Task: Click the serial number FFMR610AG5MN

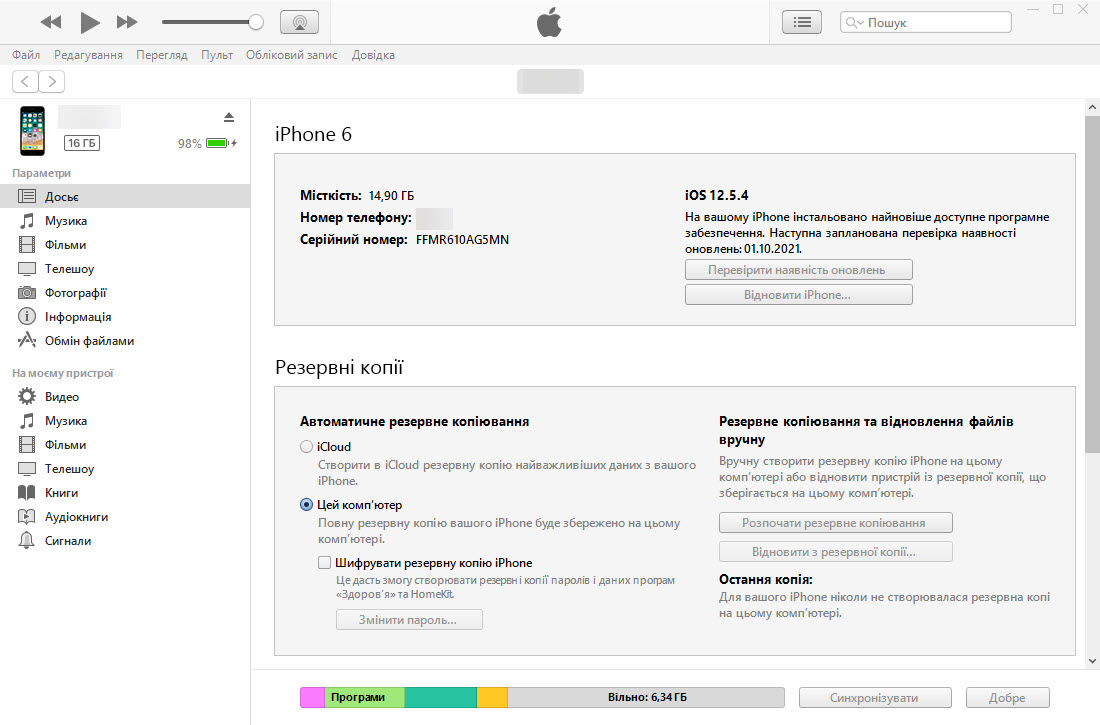Action: (462, 239)
